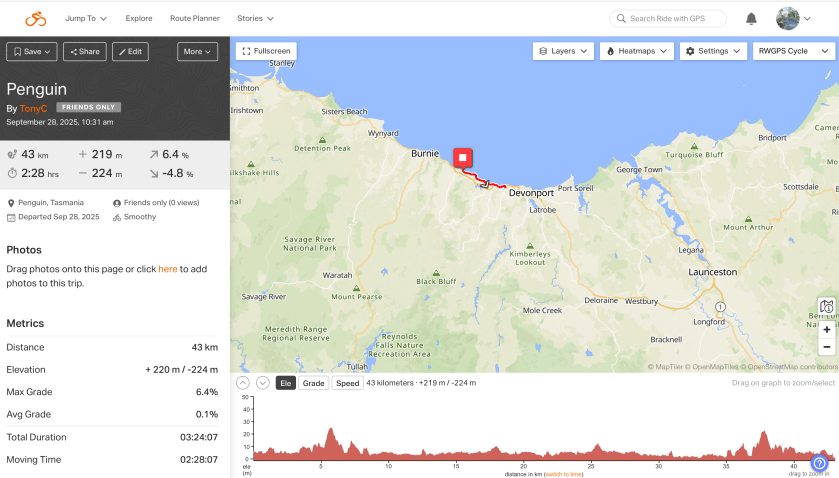Open the Jump To menu
This screenshot has width=839, height=478.
point(86,18)
